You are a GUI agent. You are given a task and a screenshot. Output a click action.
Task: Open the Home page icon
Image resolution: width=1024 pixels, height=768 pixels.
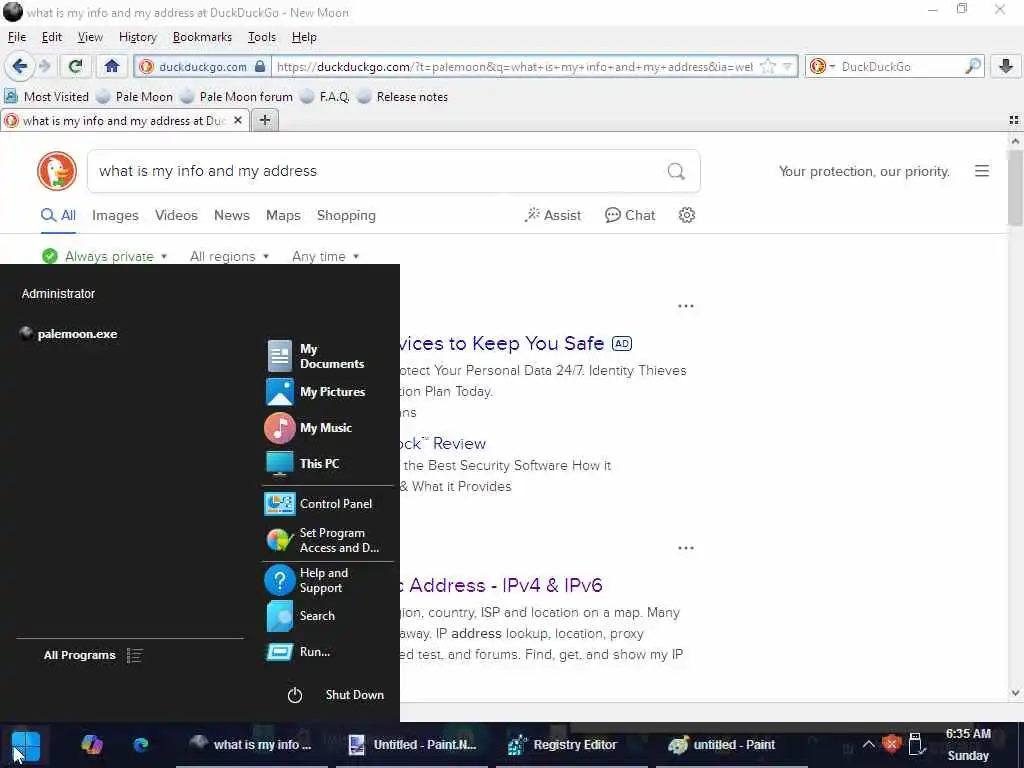click(112, 66)
